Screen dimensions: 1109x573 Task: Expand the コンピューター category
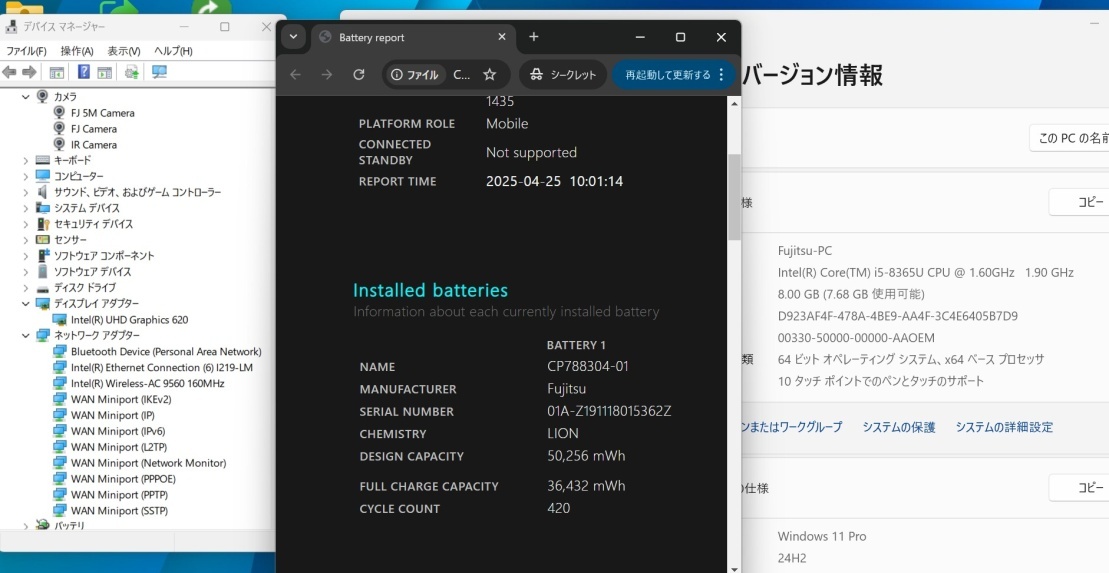click(x=26, y=176)
